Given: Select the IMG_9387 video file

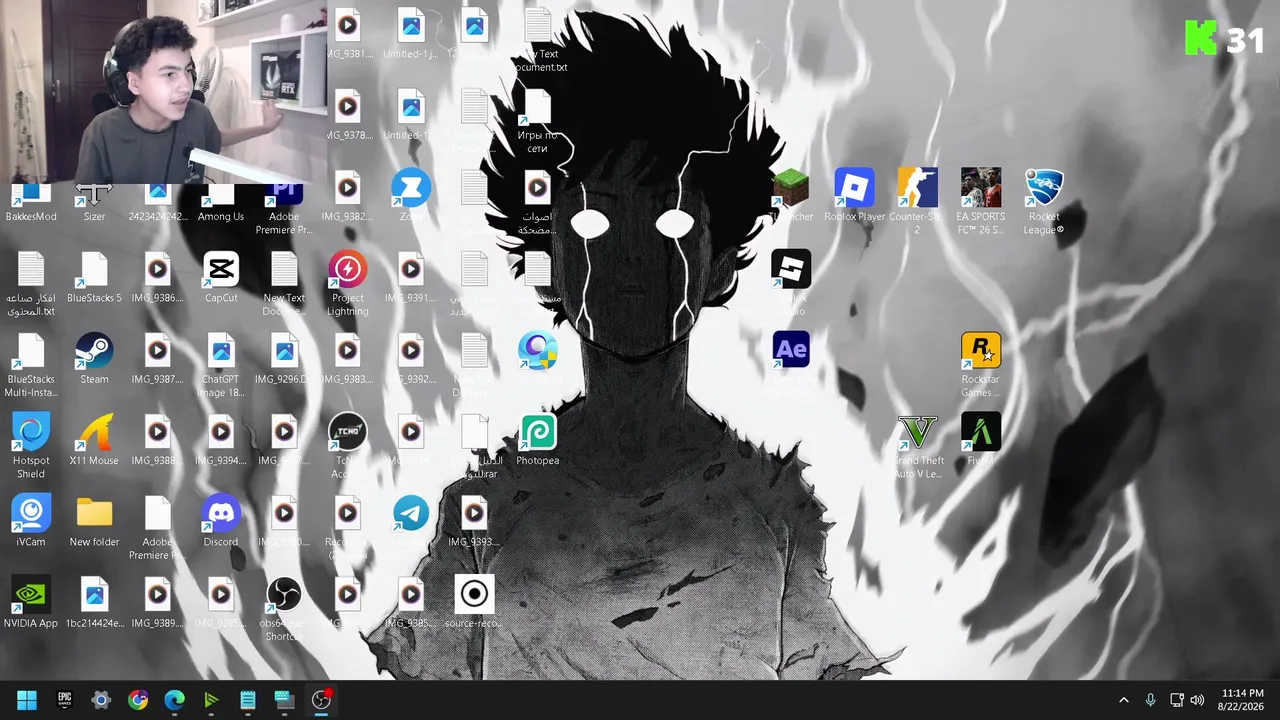Looking at the screenshot, I should point(157,359).
